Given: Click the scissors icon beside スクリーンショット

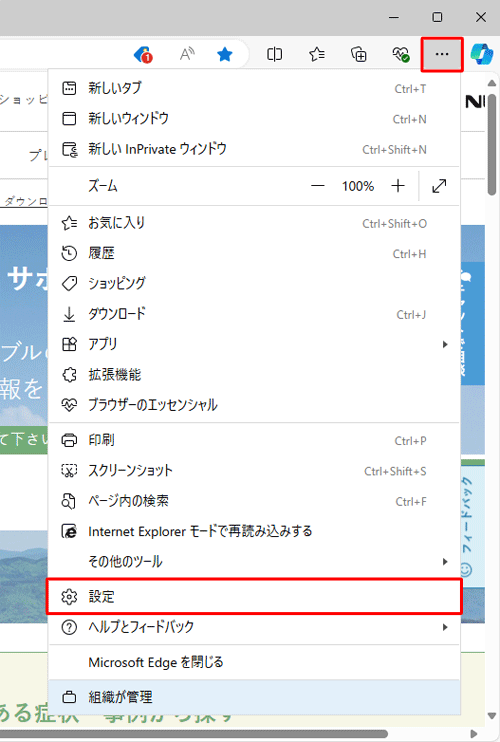Looking at the screenshot, I should point(70,470).
